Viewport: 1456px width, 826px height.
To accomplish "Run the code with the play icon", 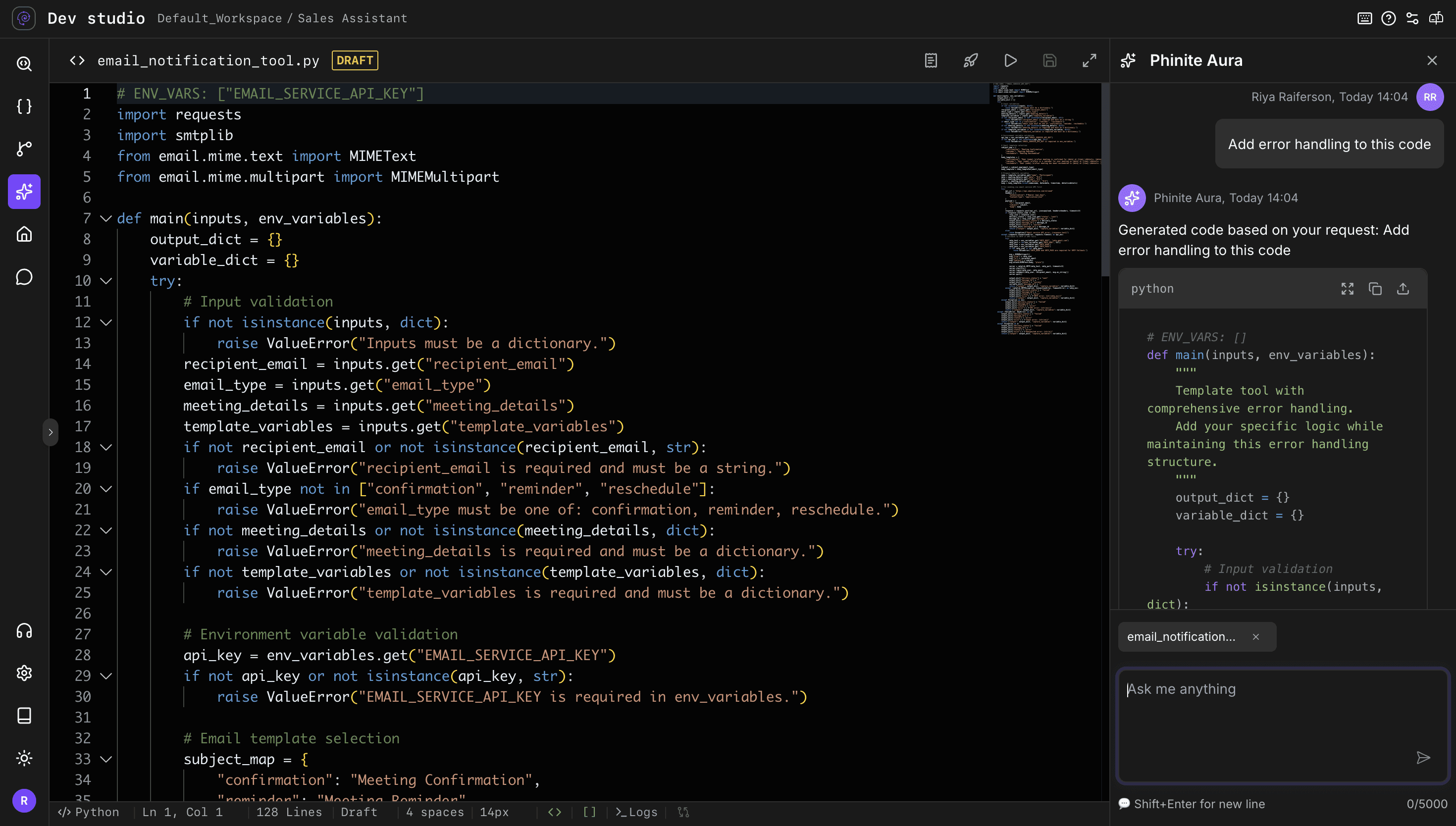I will coord(1010,61).
